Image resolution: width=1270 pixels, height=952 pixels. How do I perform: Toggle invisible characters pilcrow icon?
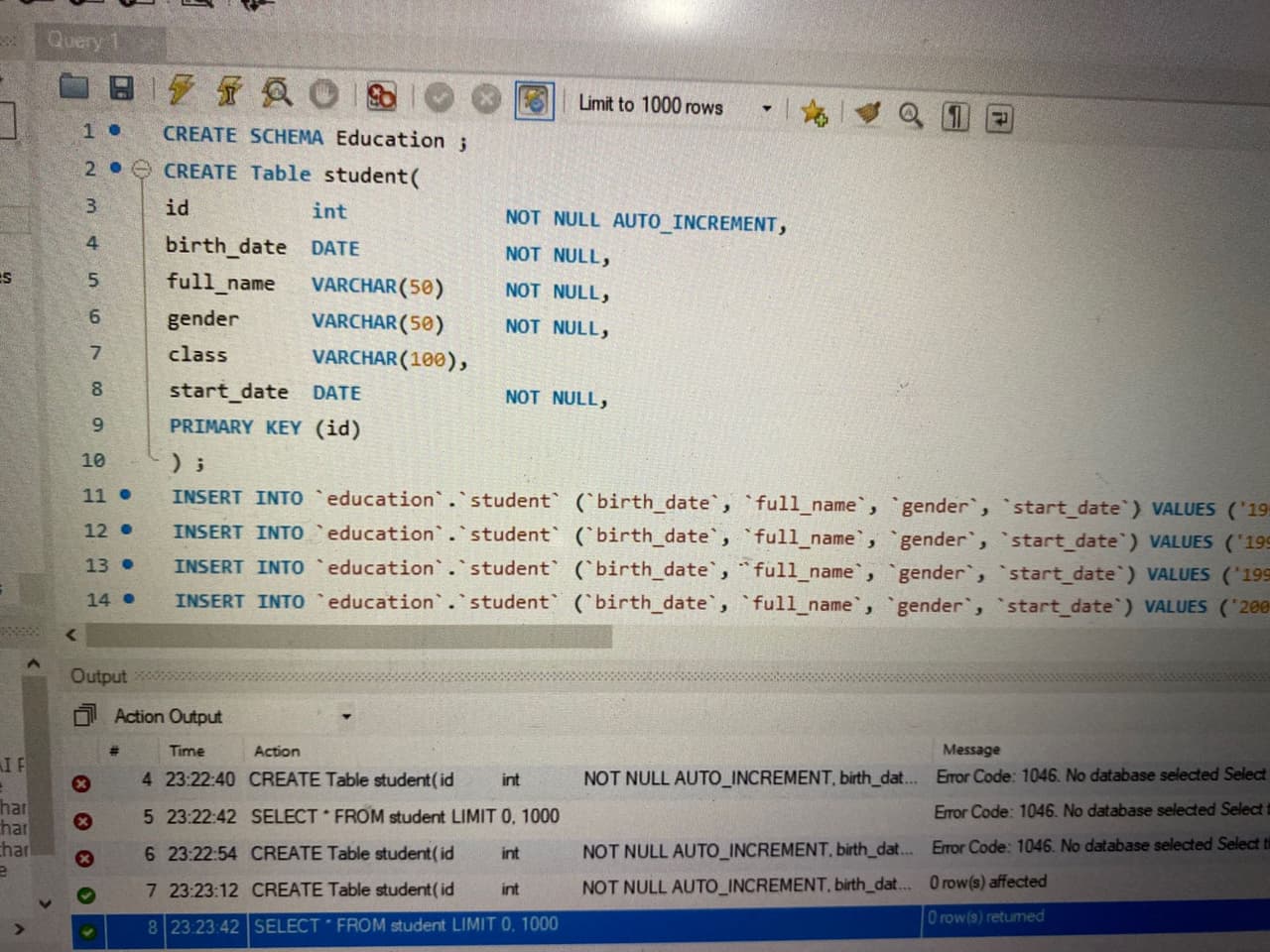[953, 118]
